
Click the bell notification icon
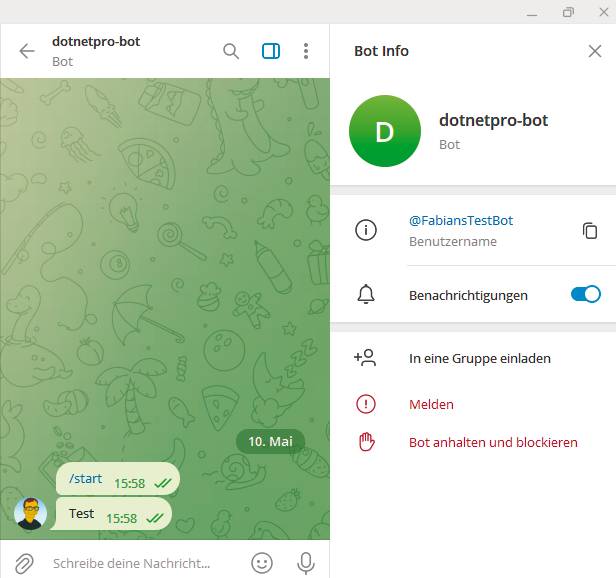click(x=366, y=294)
